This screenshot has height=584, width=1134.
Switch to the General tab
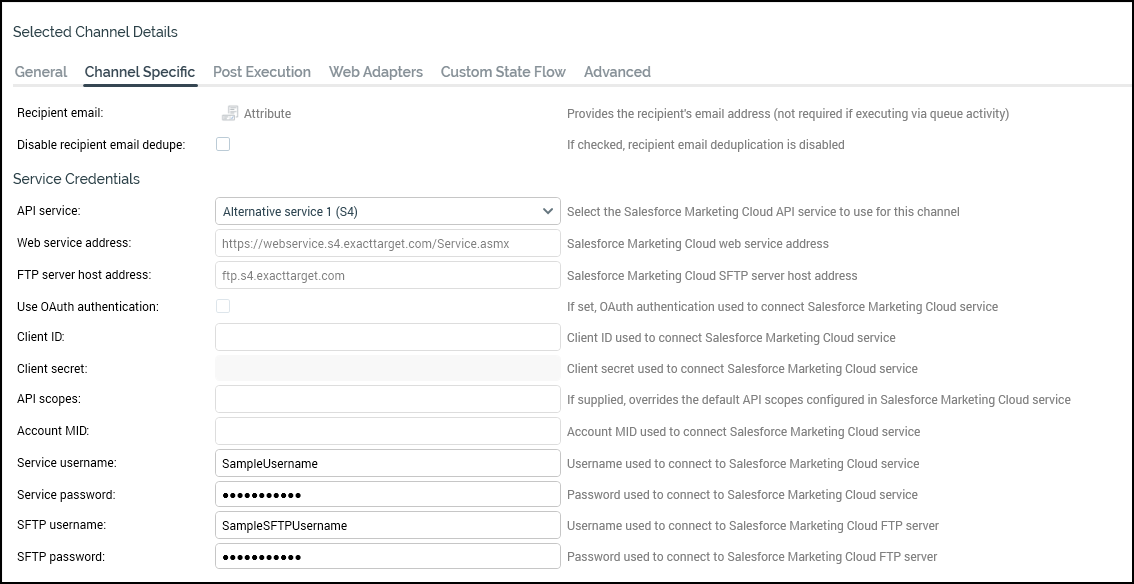tap(41, 72)
